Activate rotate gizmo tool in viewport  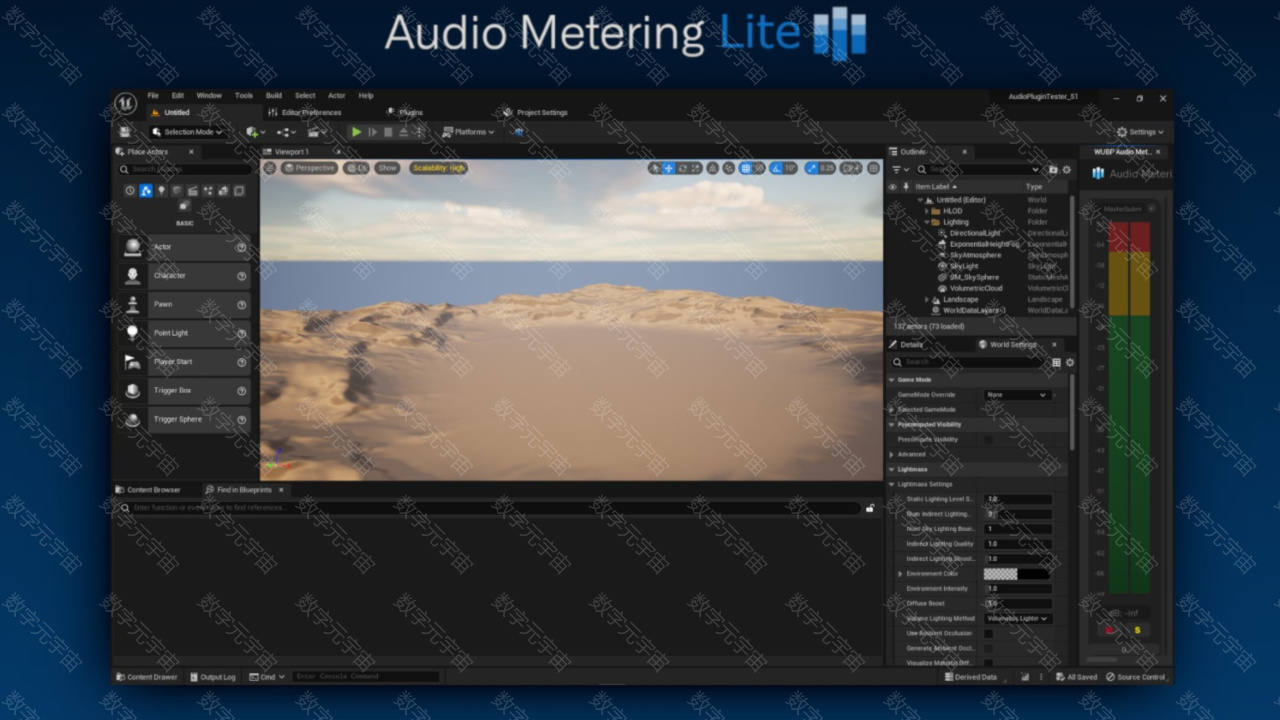[x=682, y=168]
